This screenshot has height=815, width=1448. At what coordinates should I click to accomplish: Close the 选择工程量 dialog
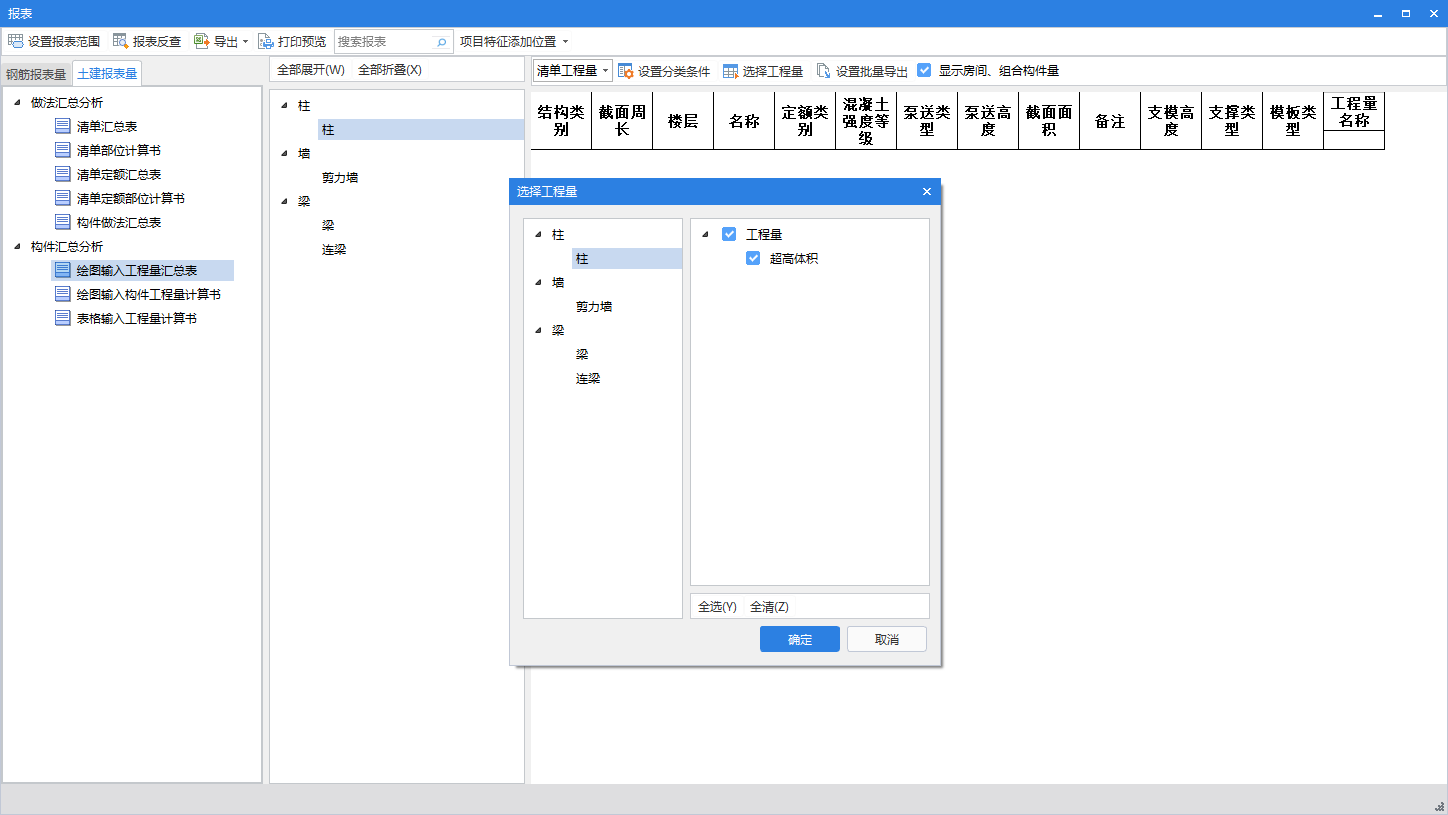point(926,191)
